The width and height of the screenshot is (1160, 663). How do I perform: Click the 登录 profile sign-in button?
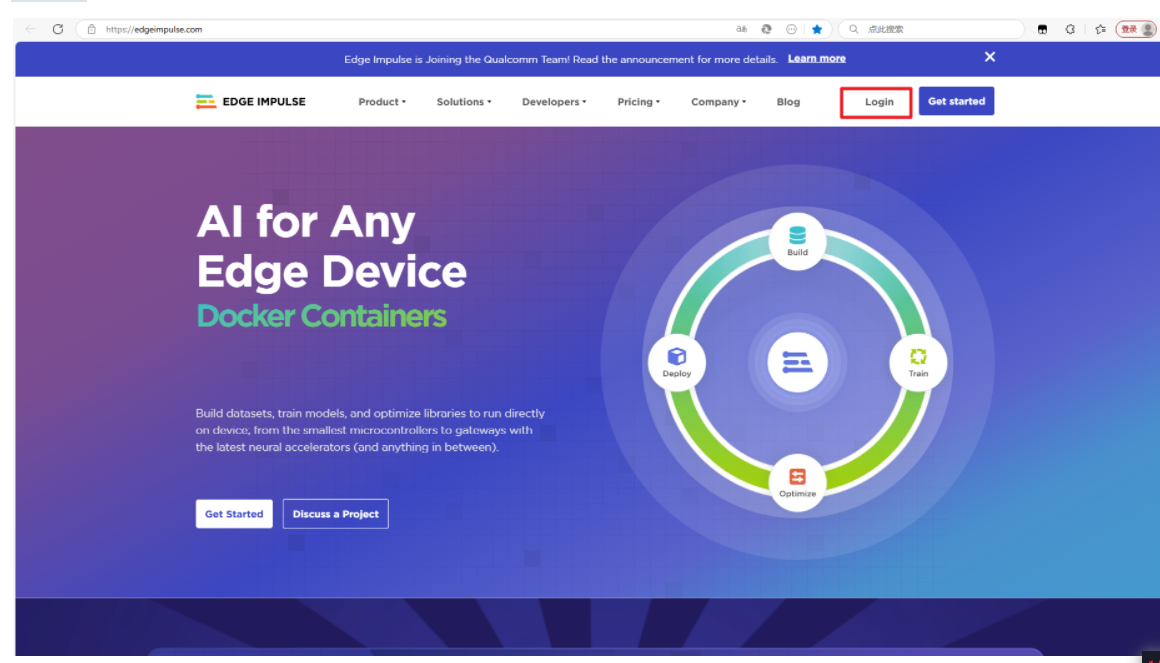pyautogui.click(x=1135, y=30)
